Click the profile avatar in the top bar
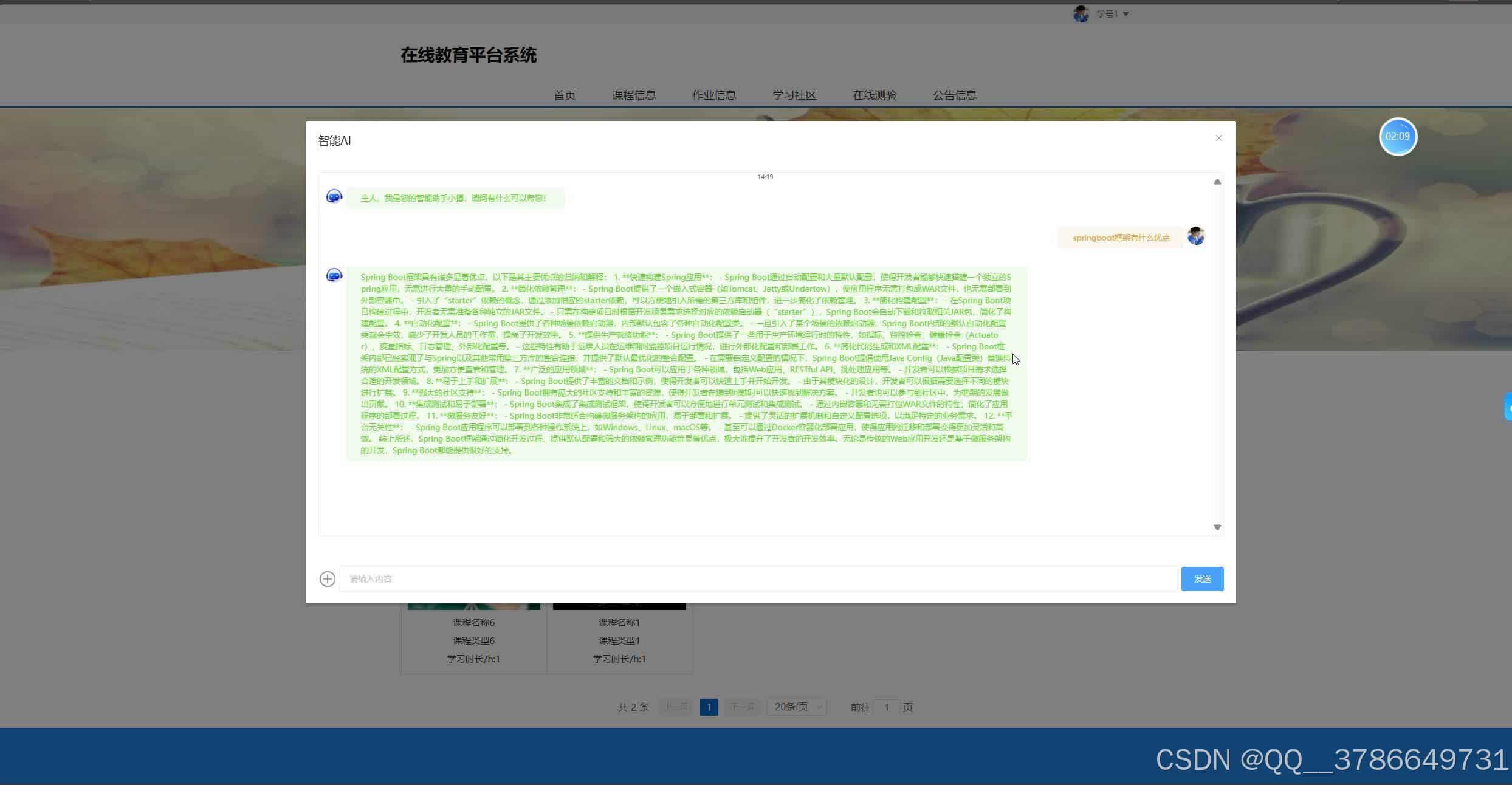Image resolution: width=1512 pixels, height=785 pixels. tap(1081, 13)
